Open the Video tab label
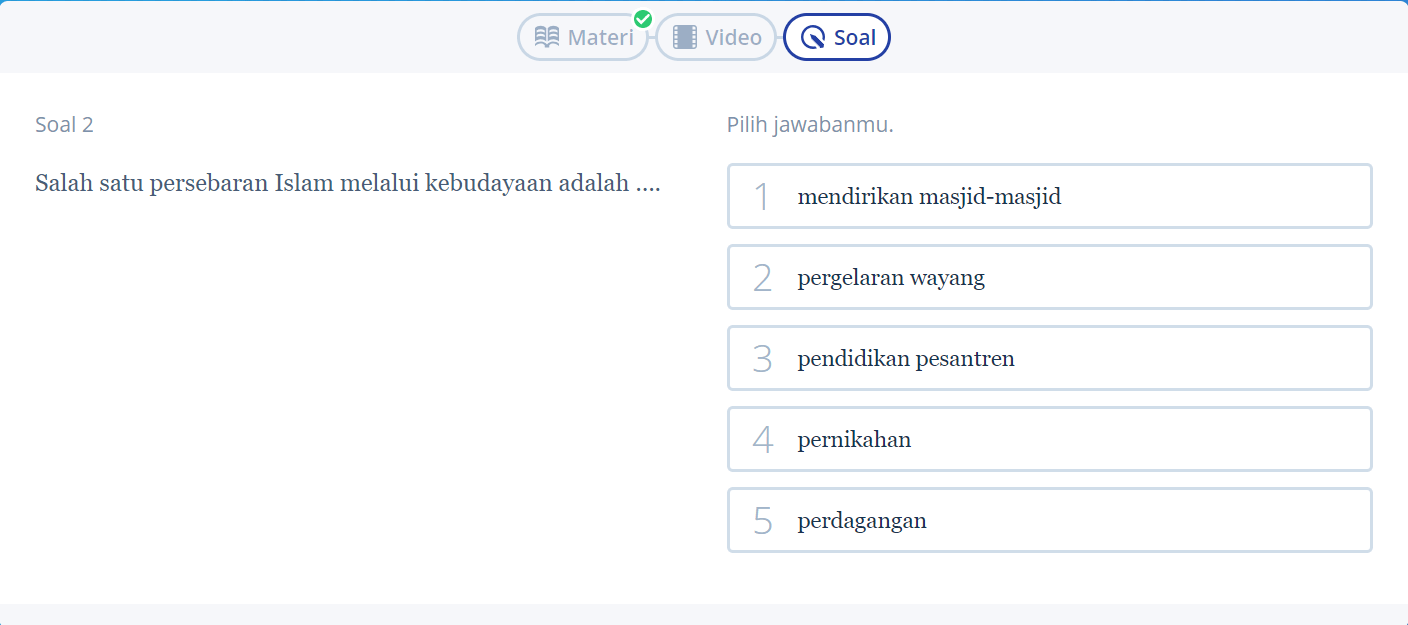The height and width of the screenshot is (625, 1408). [x=733, y=38]
